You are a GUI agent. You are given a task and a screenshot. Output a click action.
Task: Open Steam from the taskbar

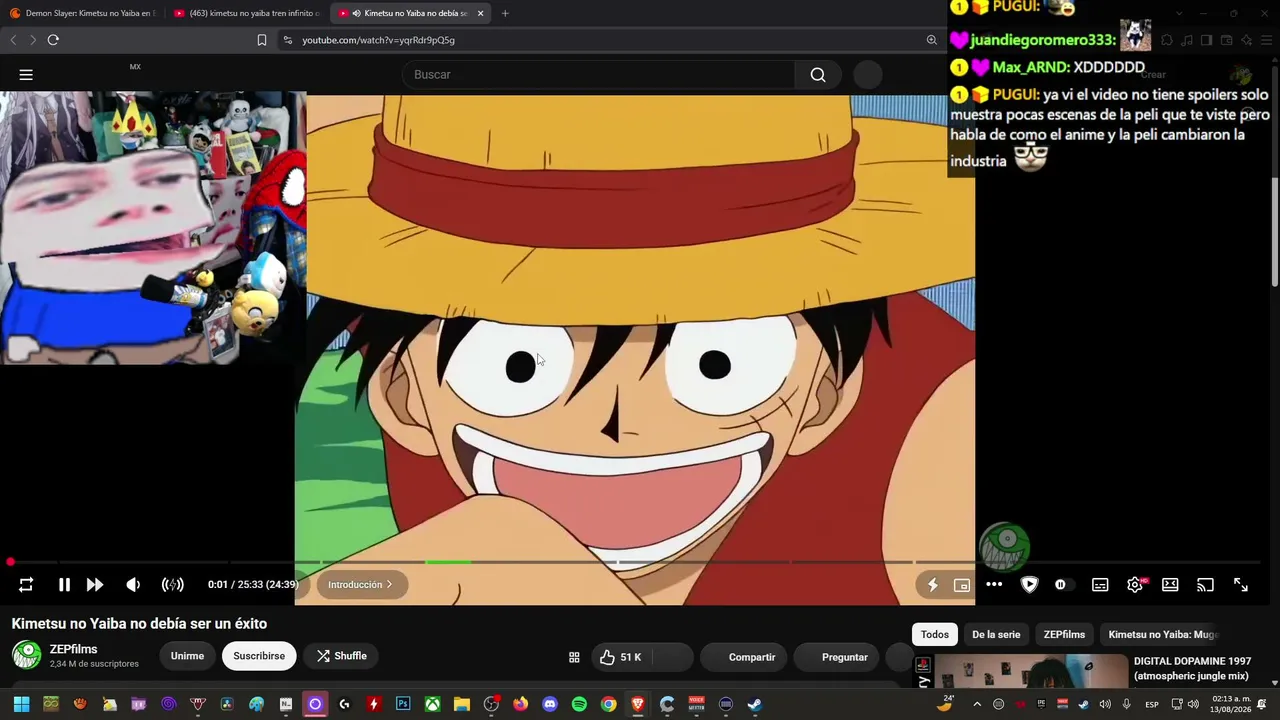coord(755,704)
